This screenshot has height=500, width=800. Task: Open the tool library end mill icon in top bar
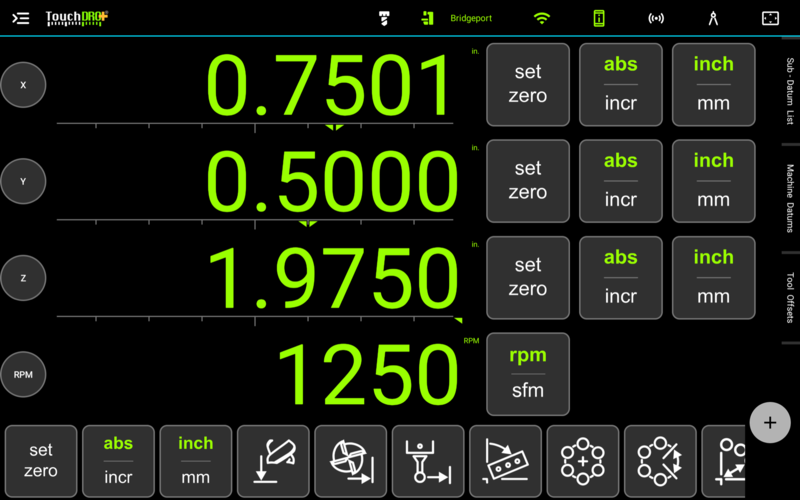[385, 18]
